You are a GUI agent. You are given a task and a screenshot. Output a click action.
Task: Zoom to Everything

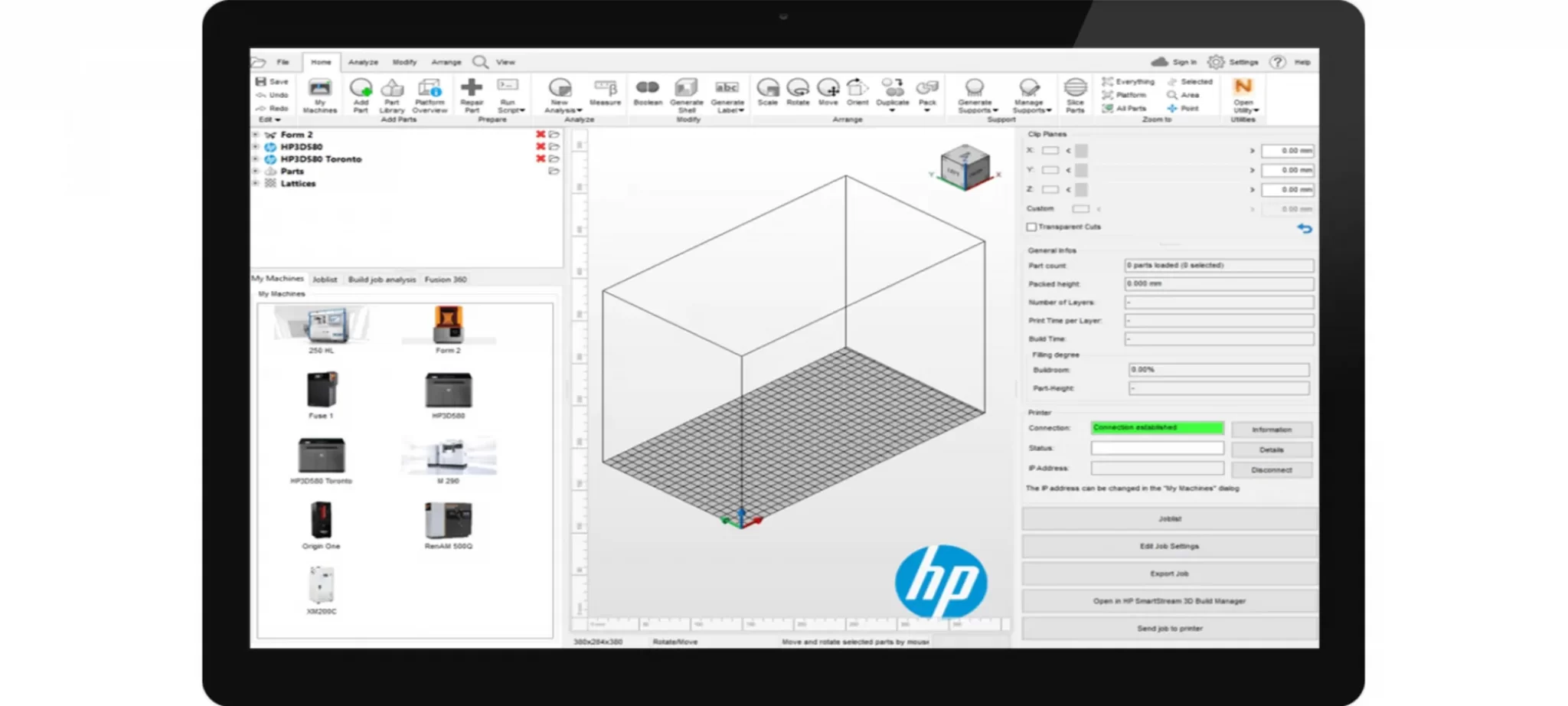(x=1128, y=81)
